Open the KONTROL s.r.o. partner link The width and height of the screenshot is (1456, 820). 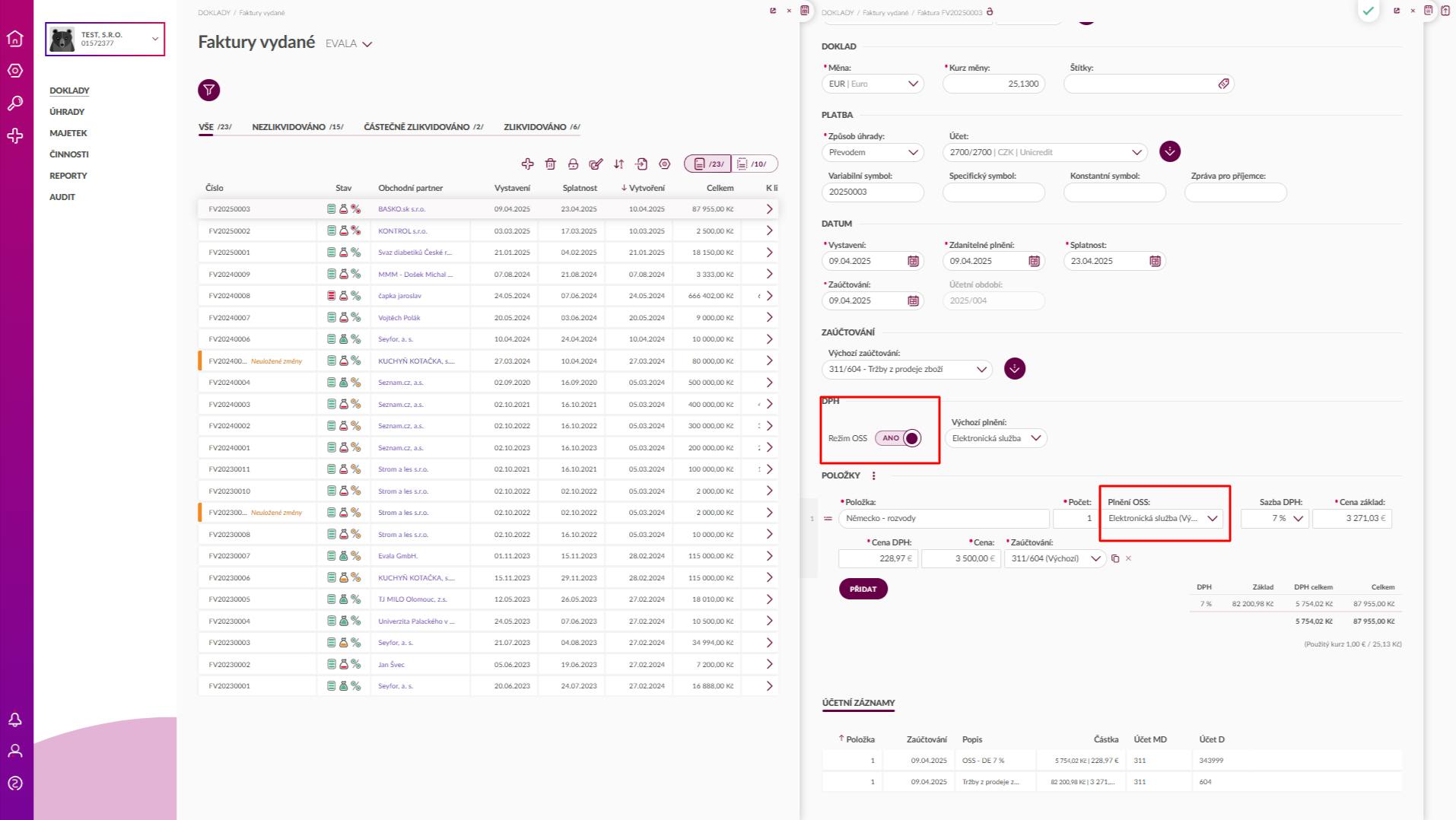(402, 230)
